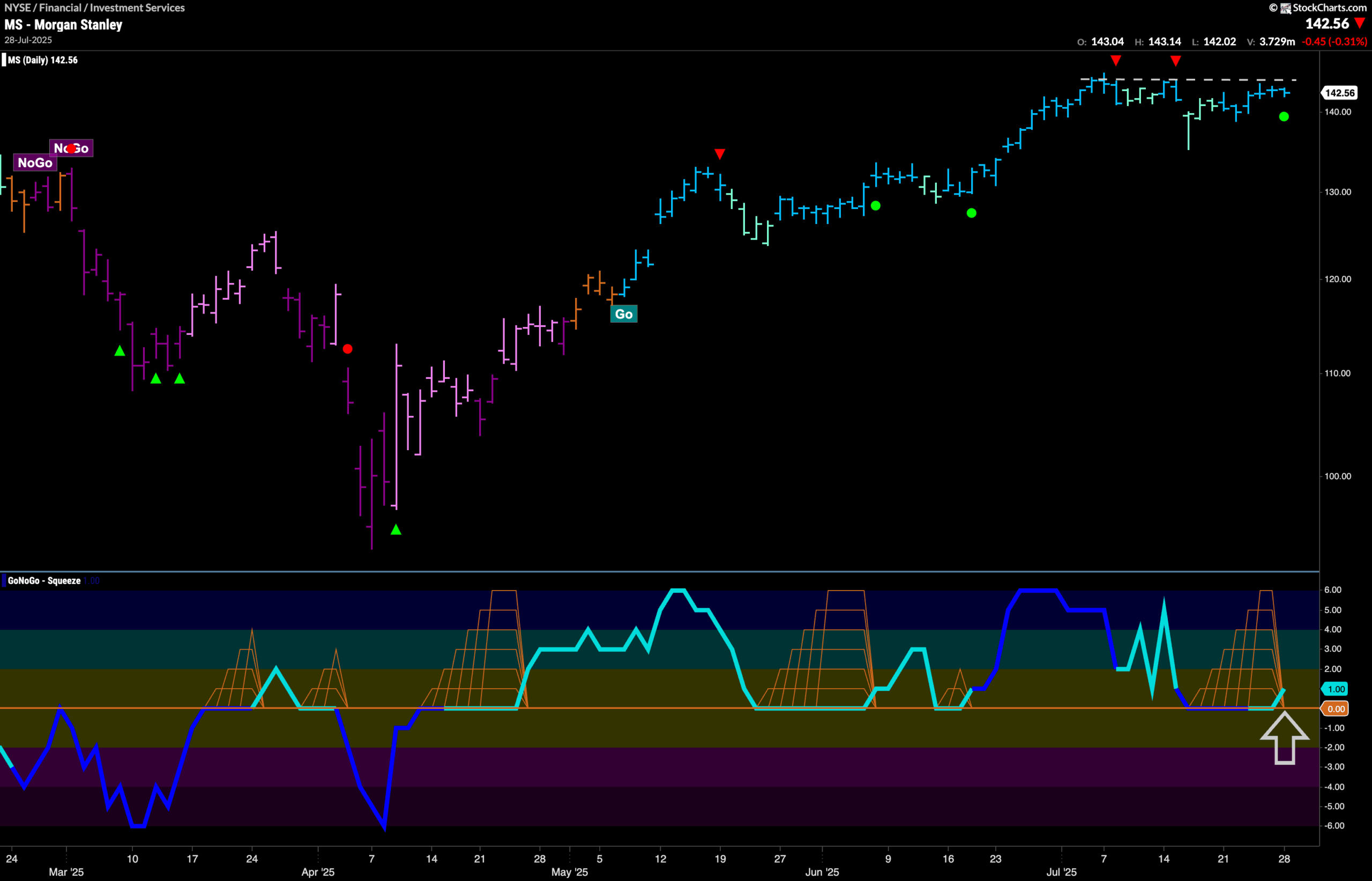Click the Mar '25 month label
The width and height of the screenshot is (1372, 881).
pos(66,872)
